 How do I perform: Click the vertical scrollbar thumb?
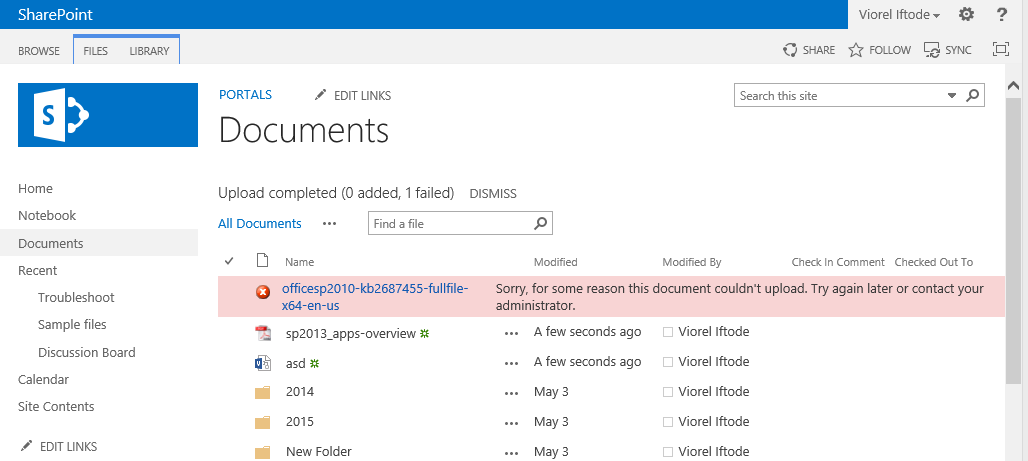point(1013,239)
